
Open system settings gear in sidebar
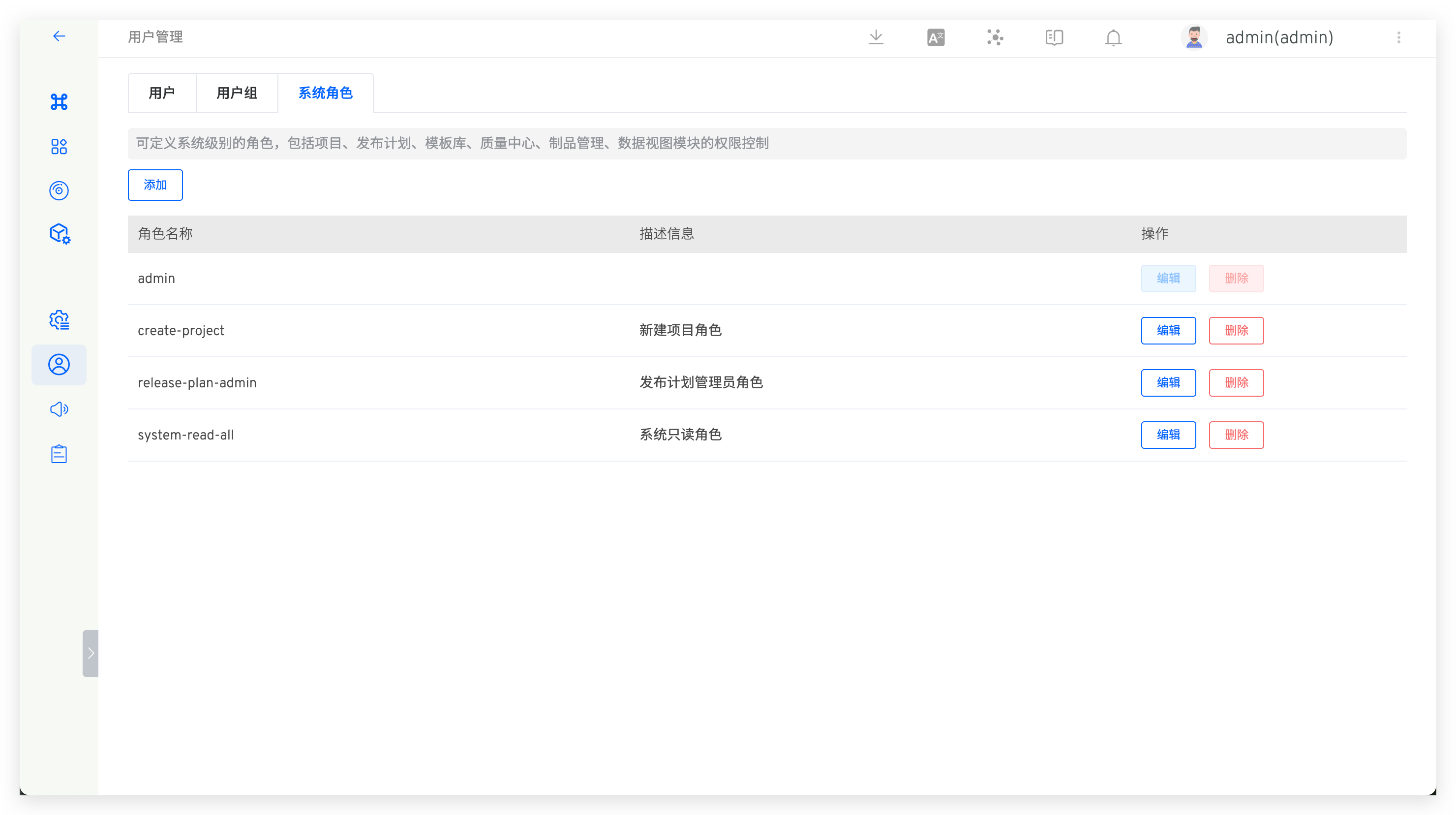[x=59, y=319]
